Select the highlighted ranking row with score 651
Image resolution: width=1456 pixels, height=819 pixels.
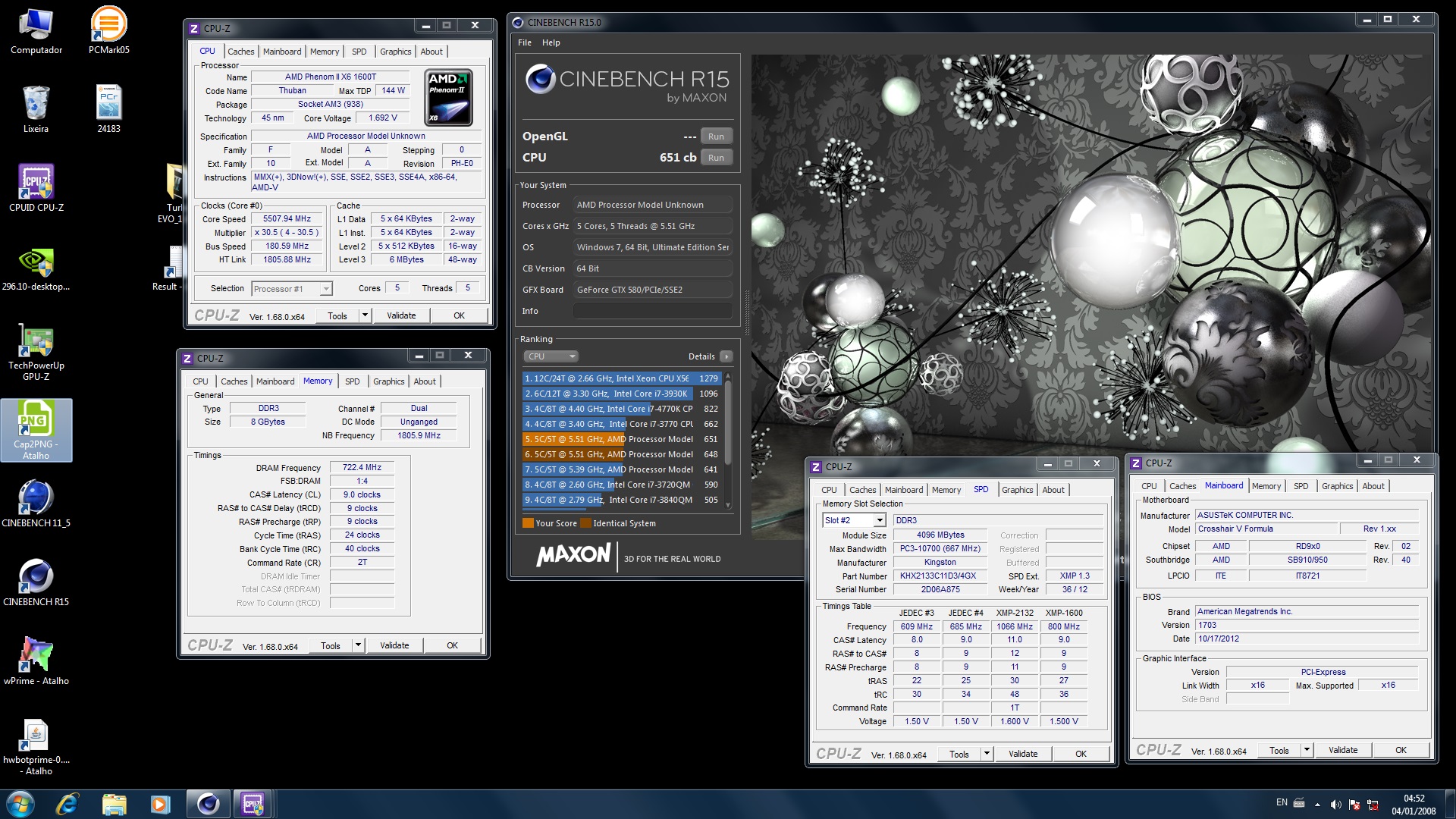(x=621, y=439)
